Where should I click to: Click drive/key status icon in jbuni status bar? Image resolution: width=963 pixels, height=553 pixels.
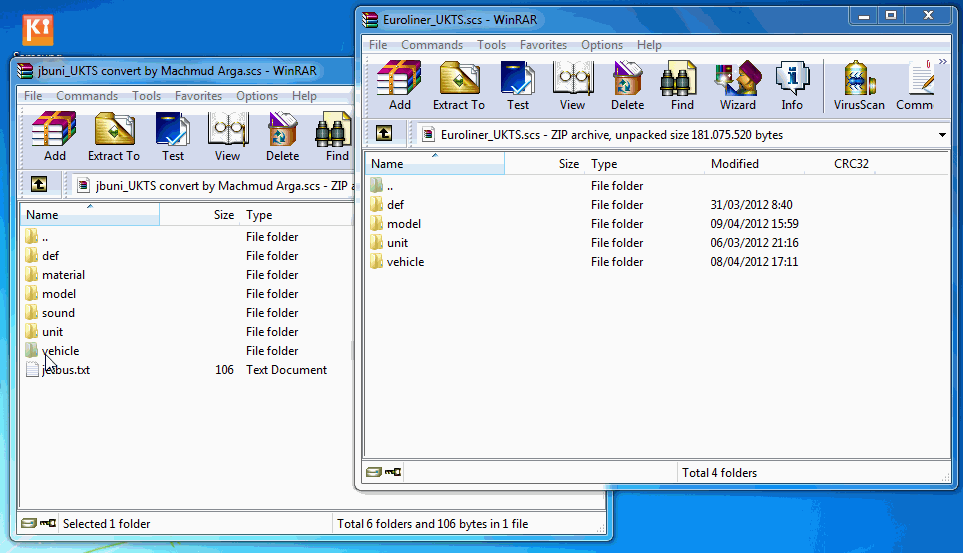(39, 523)
